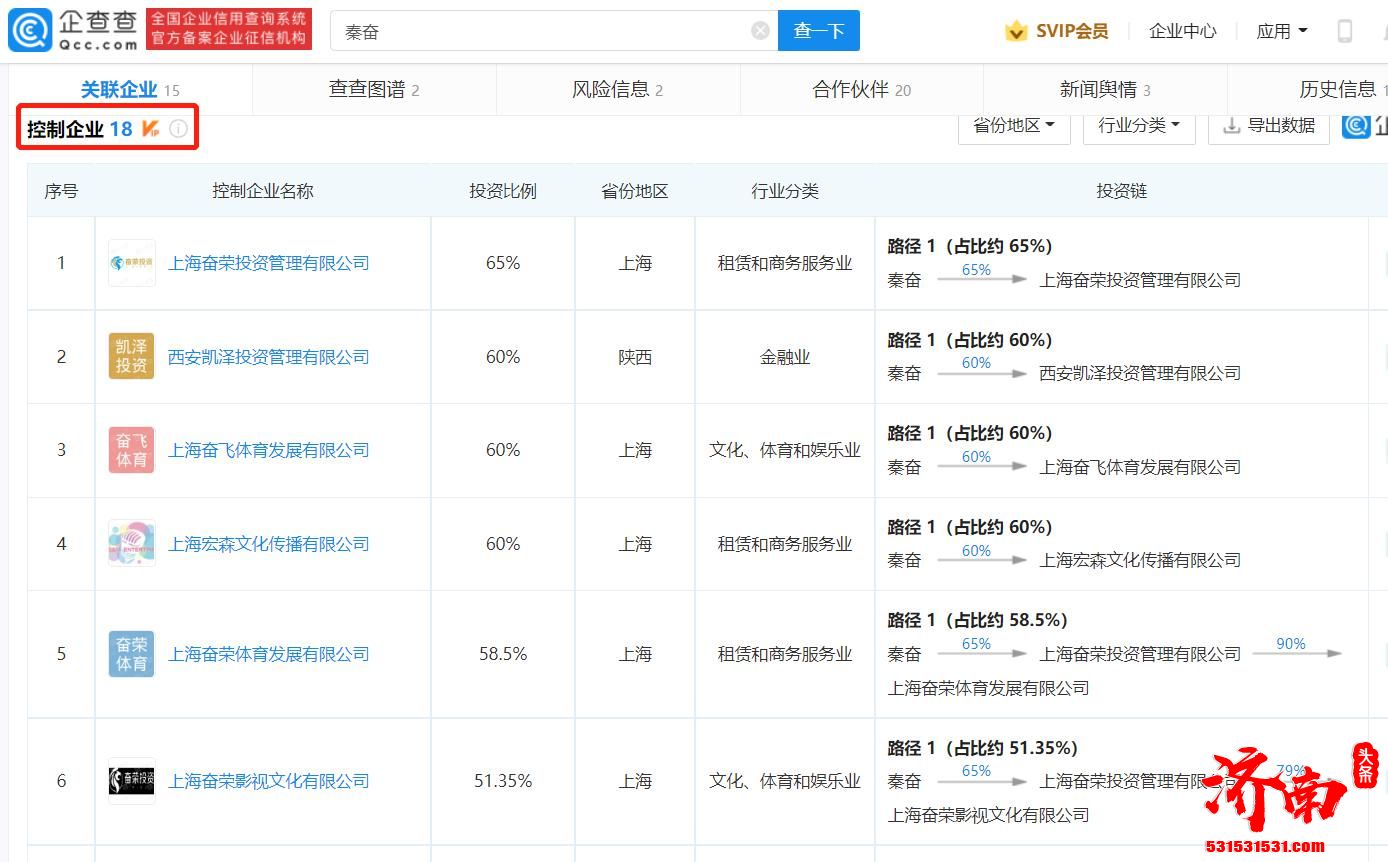Open 上海奋荣体育发展有限公司 link in row 5

(x=269, y=654)
